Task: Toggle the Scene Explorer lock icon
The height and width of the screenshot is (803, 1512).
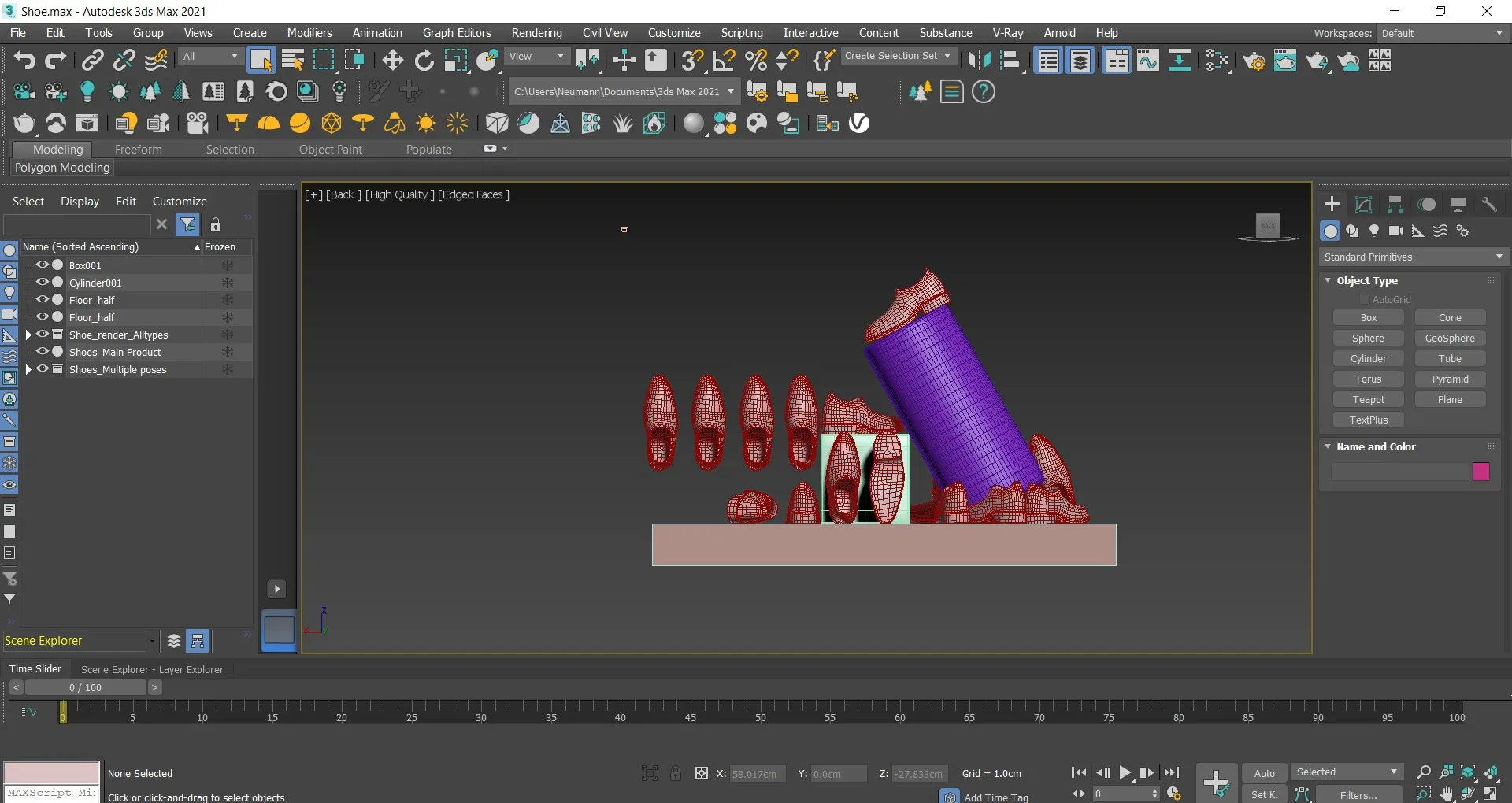Action: pos(216,225)
